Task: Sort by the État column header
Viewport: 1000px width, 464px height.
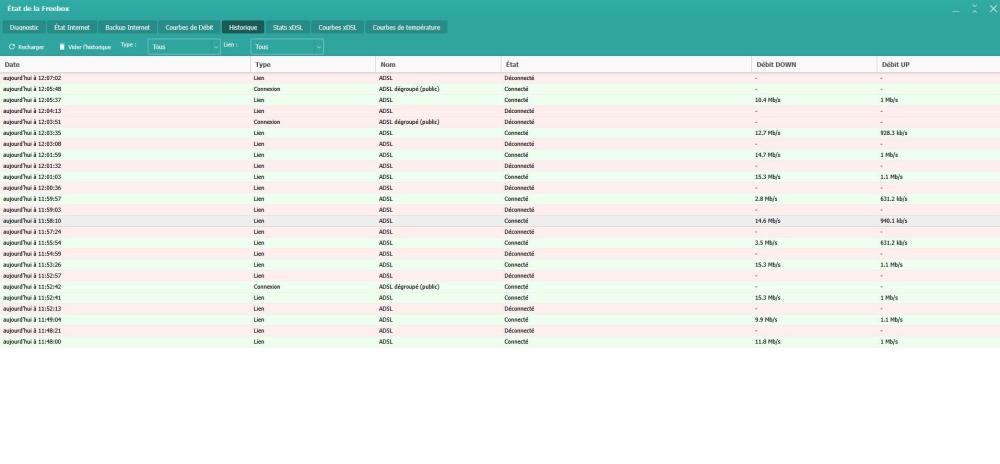Action: (x=626, y=64)
